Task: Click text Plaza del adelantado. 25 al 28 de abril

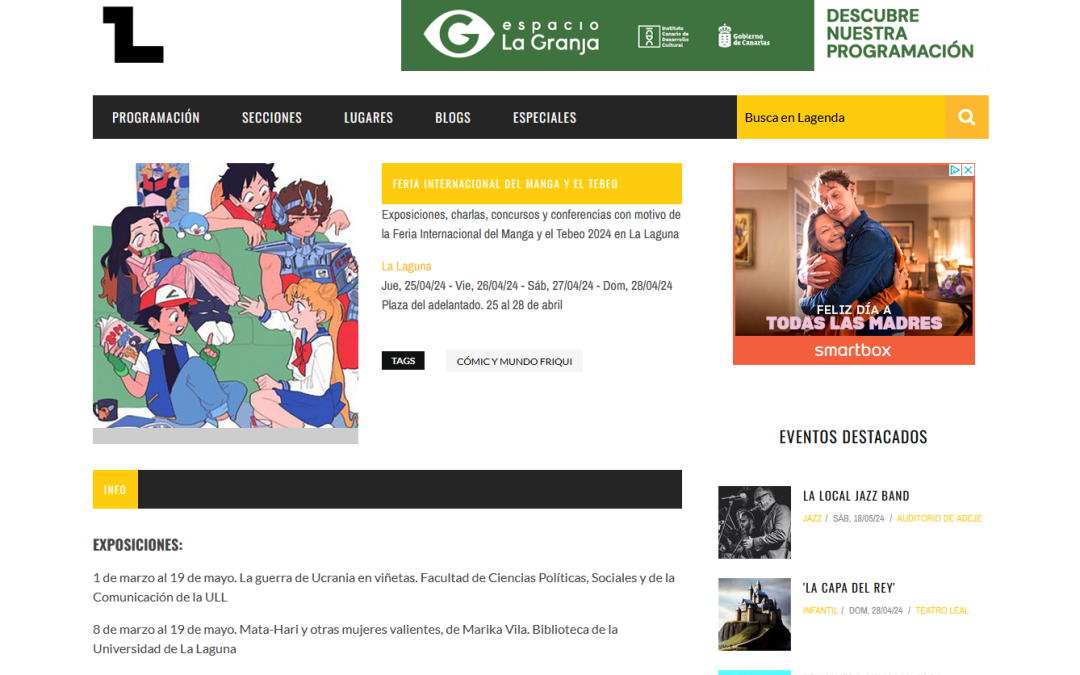Action: click(x=472, y=304)
